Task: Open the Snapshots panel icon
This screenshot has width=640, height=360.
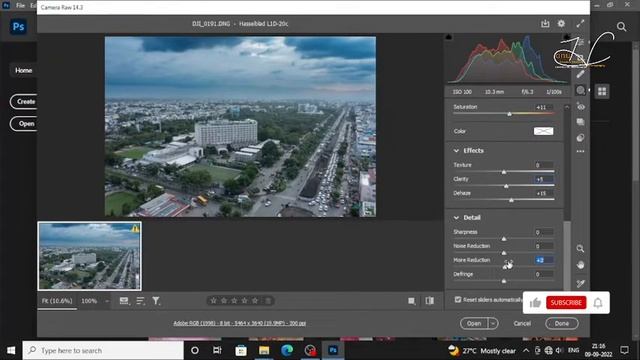Action: 580,122
